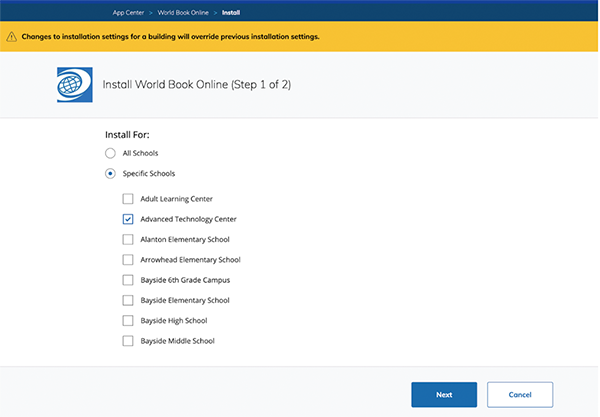Click the 'Bayside 6th Grade Campus' label text
Image resolution: width=600 pixels, height=417 pixels.
(x=185, y=280)
